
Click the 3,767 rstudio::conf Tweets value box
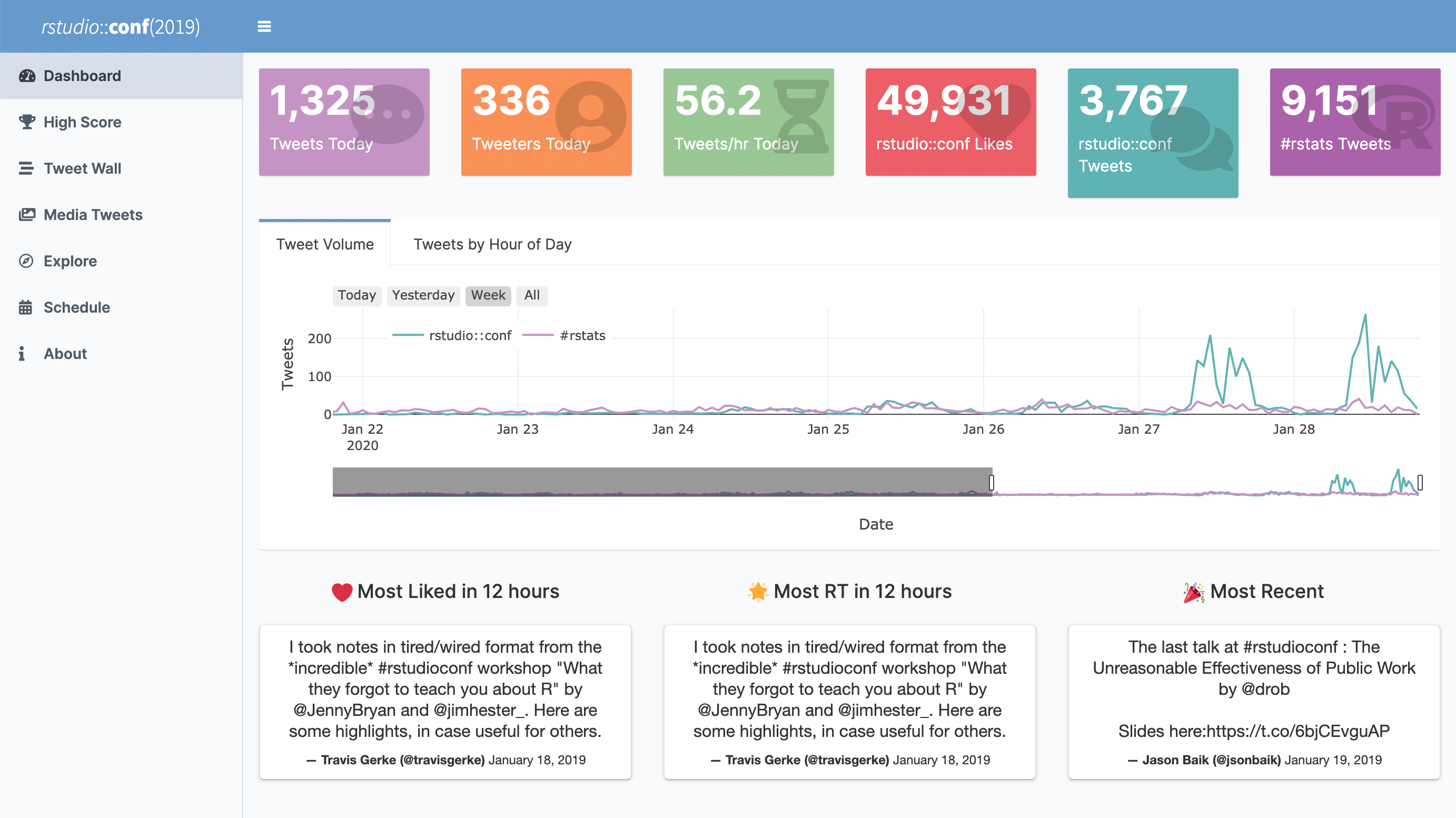pyautogui.click(x=1153, y=133)
